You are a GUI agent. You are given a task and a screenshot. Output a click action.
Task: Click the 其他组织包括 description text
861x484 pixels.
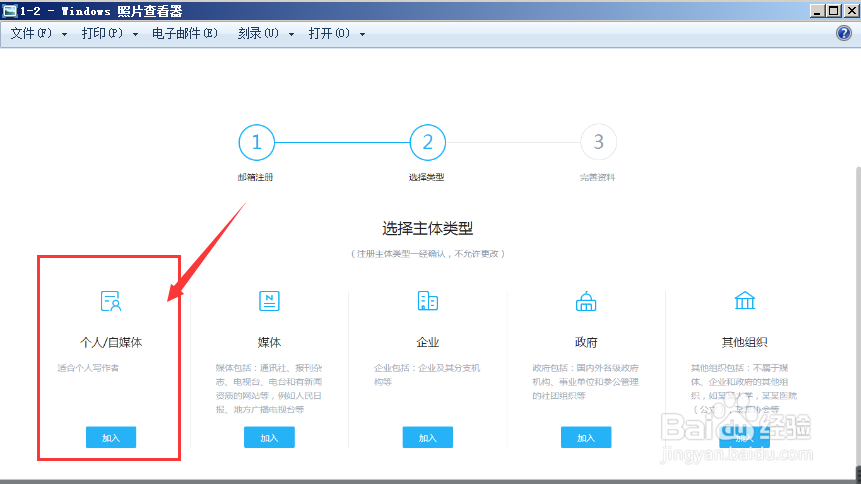(744, 388)
